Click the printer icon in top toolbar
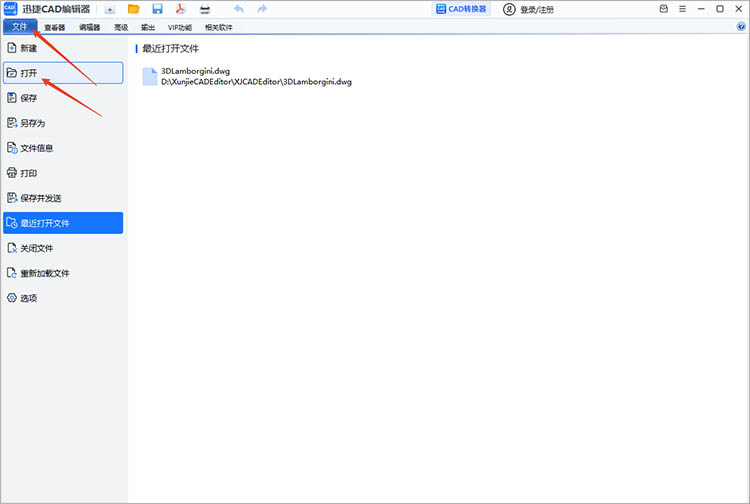This screenshot has height=504, width=750. pyautogui.click(x=204, y=9)
